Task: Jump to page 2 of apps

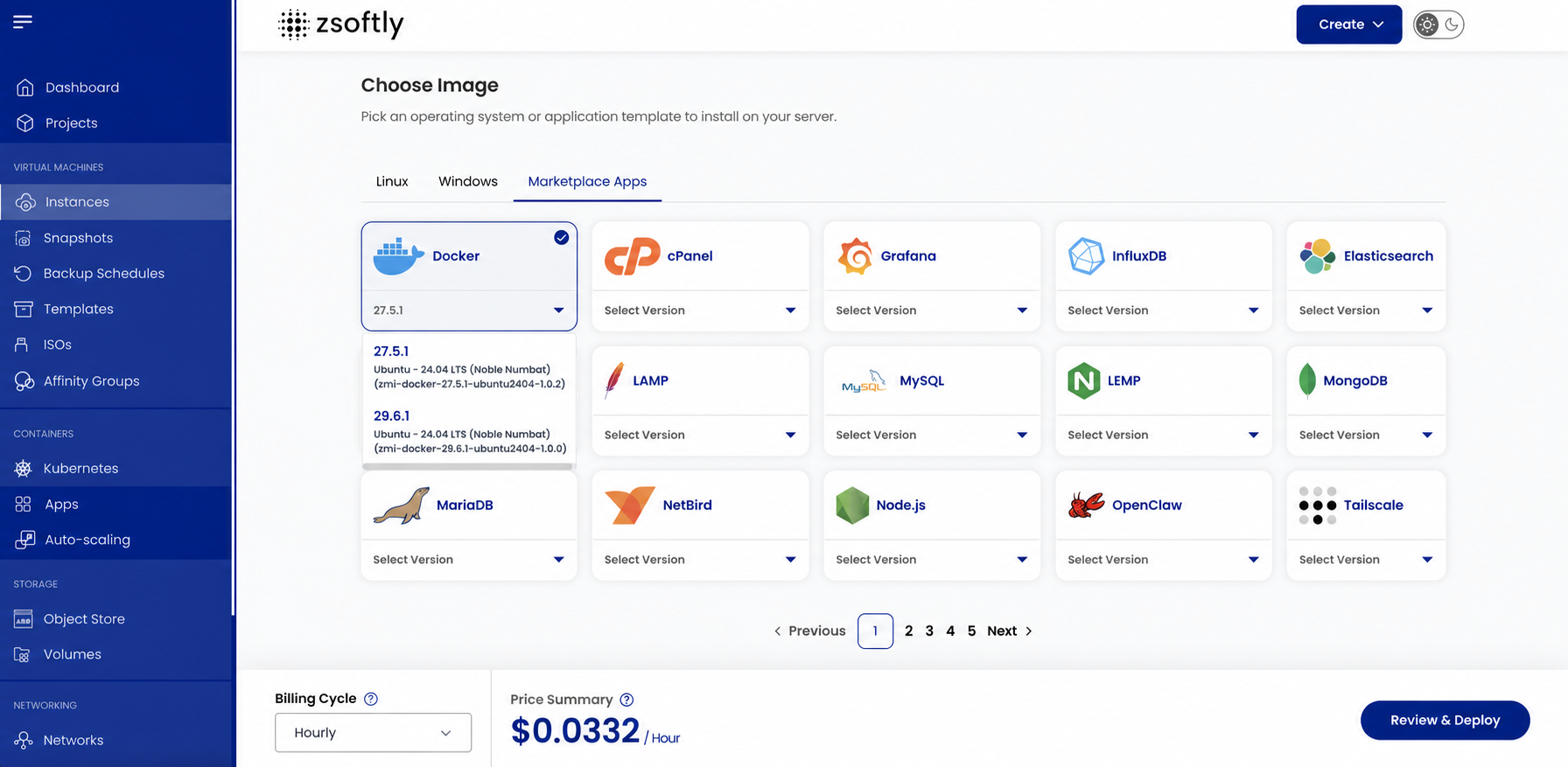Action: pos(909,631)
